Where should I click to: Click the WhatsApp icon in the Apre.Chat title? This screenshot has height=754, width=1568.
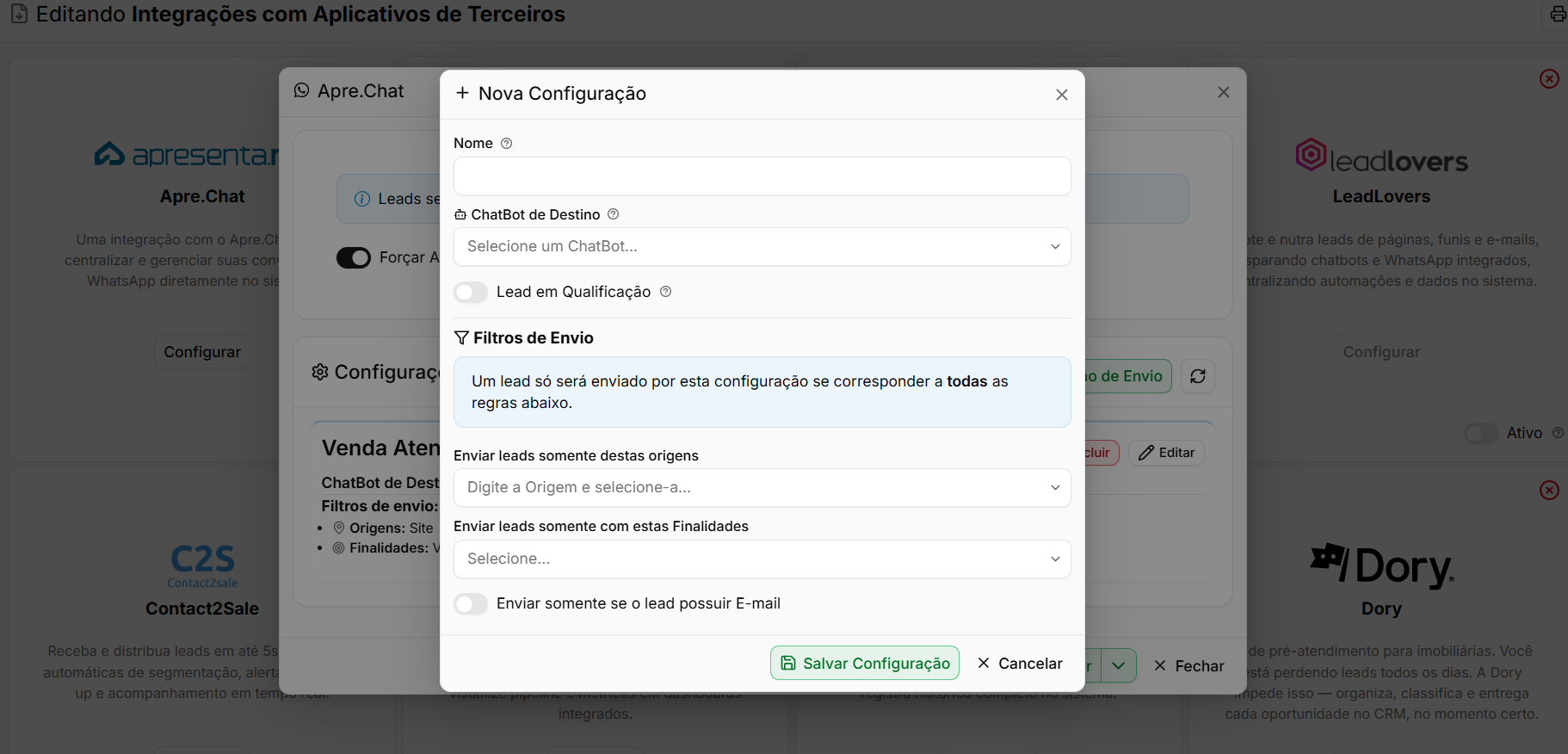(302, 90)
